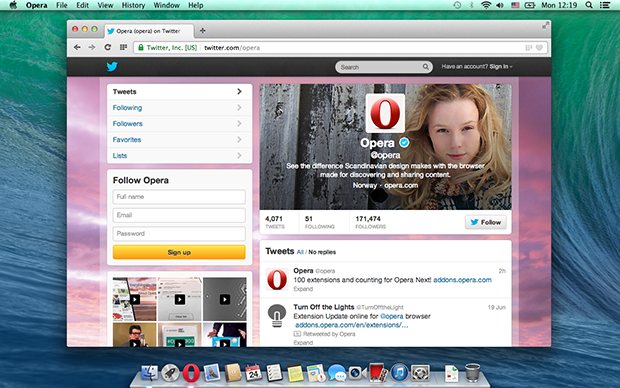Screen dimensions: 620x388
Task: Click the Full name input field
Action: click(x=179, y=197)
